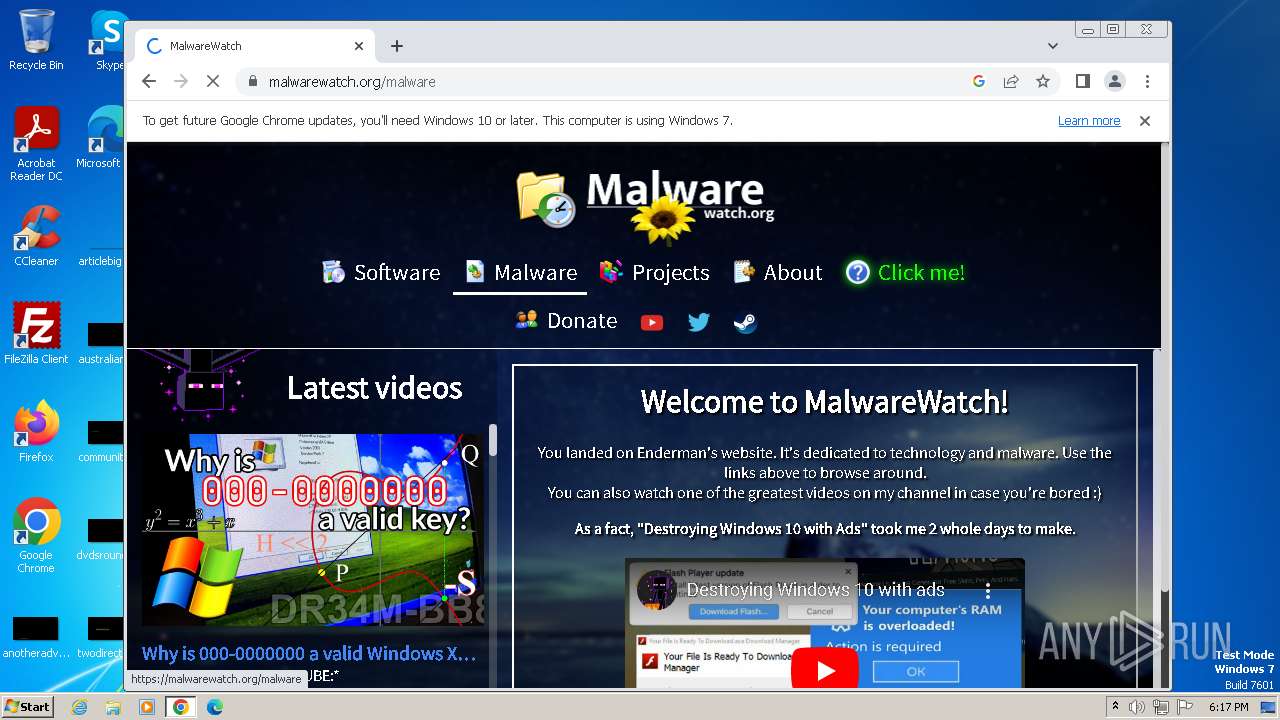Open 'Why is 000-0000000 a valid Windows X...' title
Viewport: 1280px width, 720px height.
coord(309,654)
